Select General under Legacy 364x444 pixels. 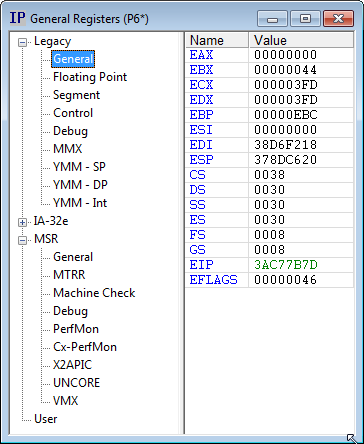(73, 59)
